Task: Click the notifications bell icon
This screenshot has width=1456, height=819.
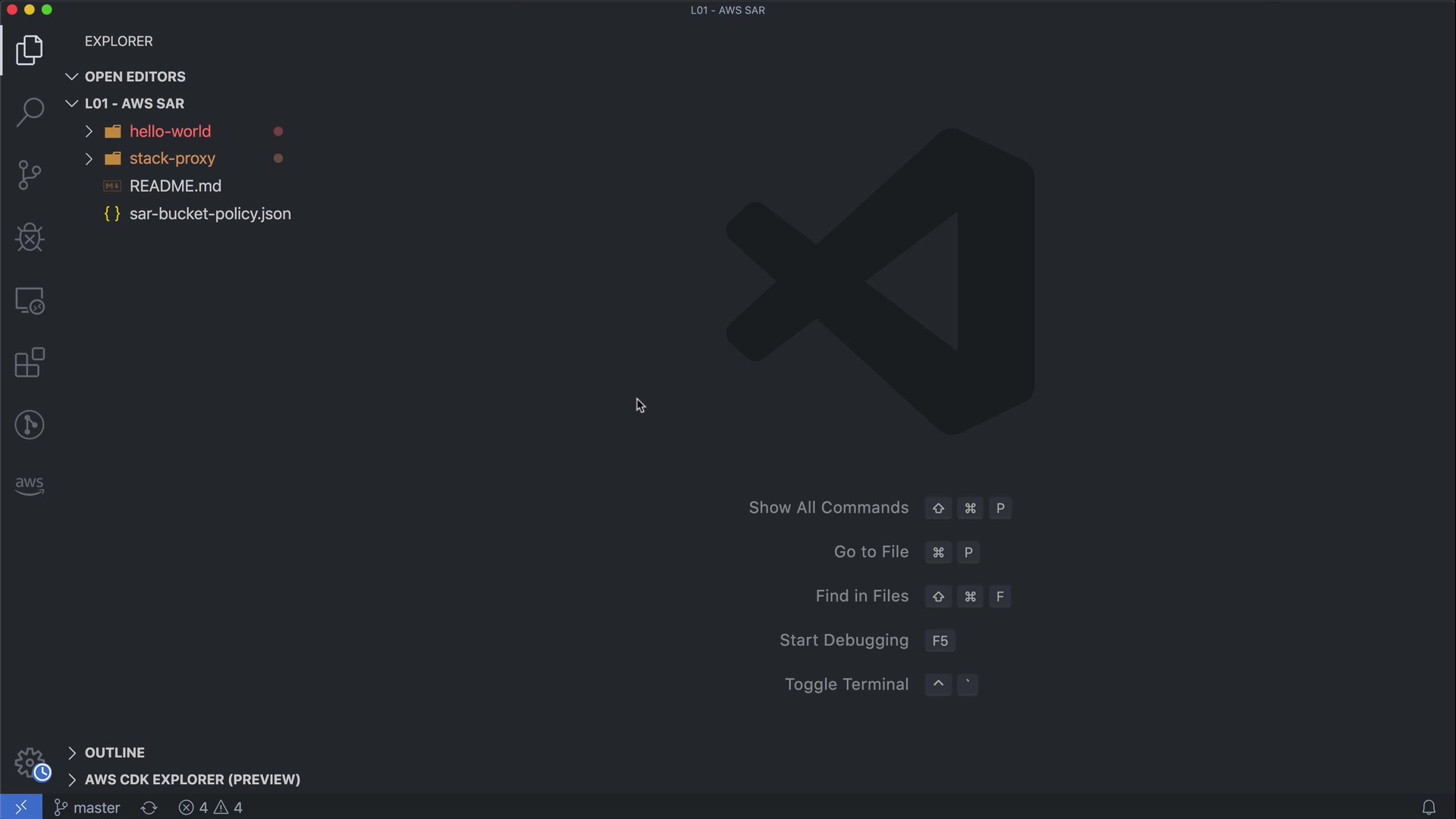Action: point(1429,808)
